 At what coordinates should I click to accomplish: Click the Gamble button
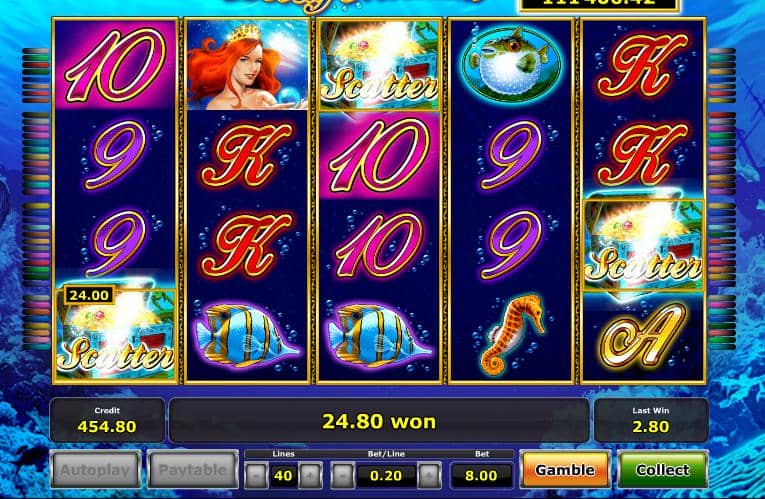tap(565, 469)
